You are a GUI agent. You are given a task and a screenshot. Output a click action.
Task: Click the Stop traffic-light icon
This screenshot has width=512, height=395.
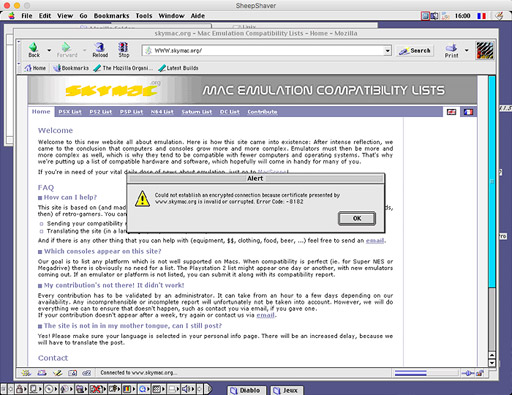[123, 47]
